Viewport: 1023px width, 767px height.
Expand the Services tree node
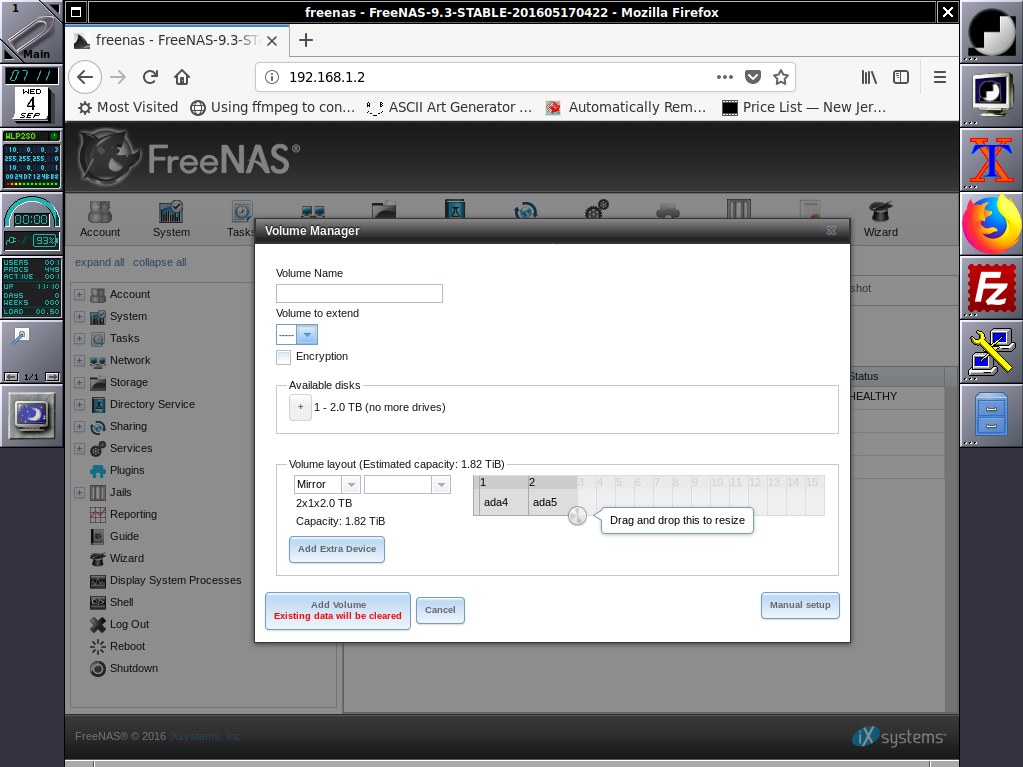click(80, 449)
